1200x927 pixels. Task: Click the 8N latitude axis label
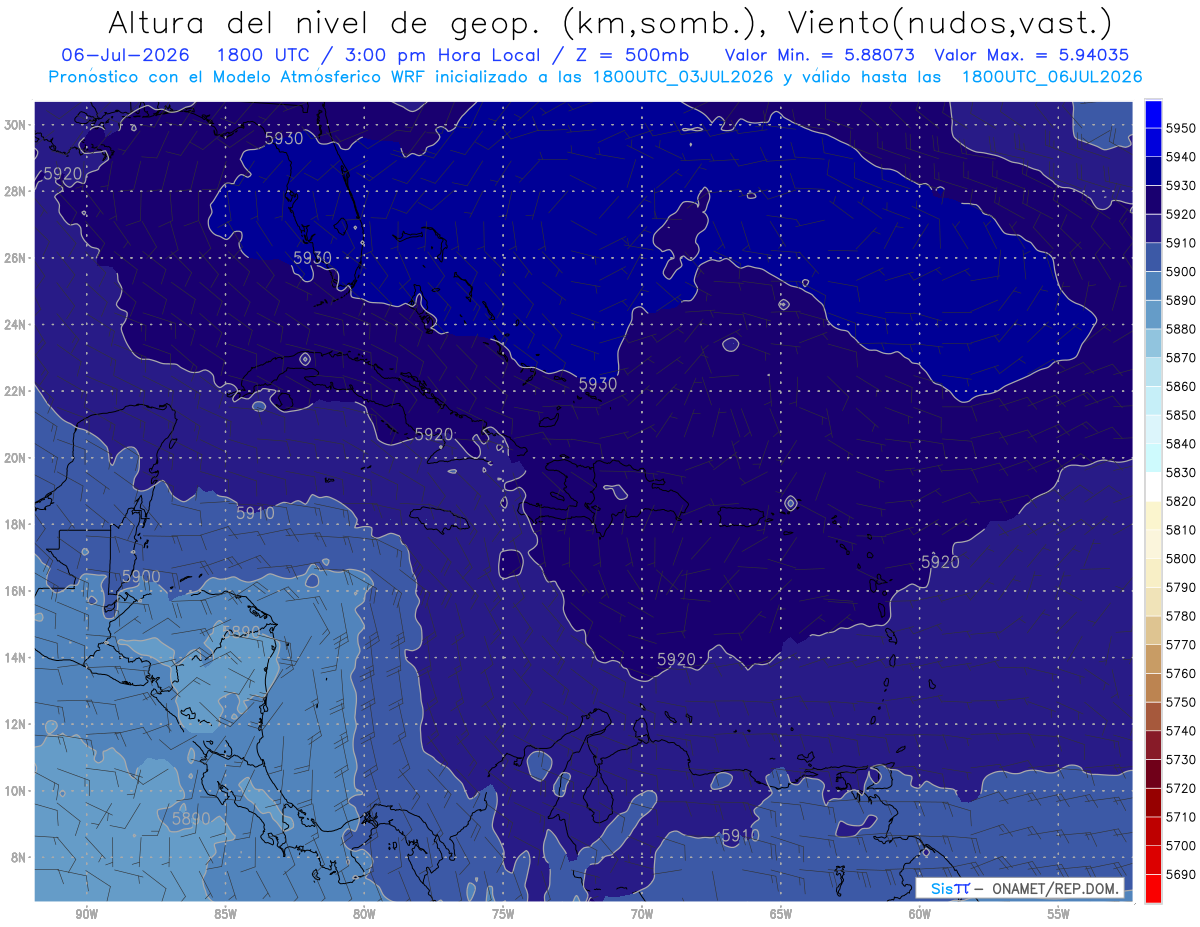(x=18, y=858)
